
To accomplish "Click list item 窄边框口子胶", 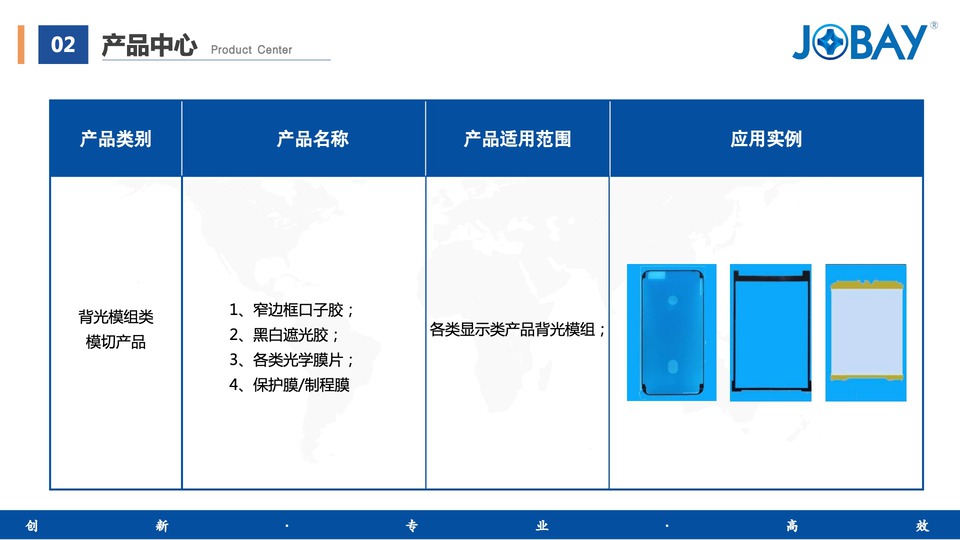I will click(292, 310).
